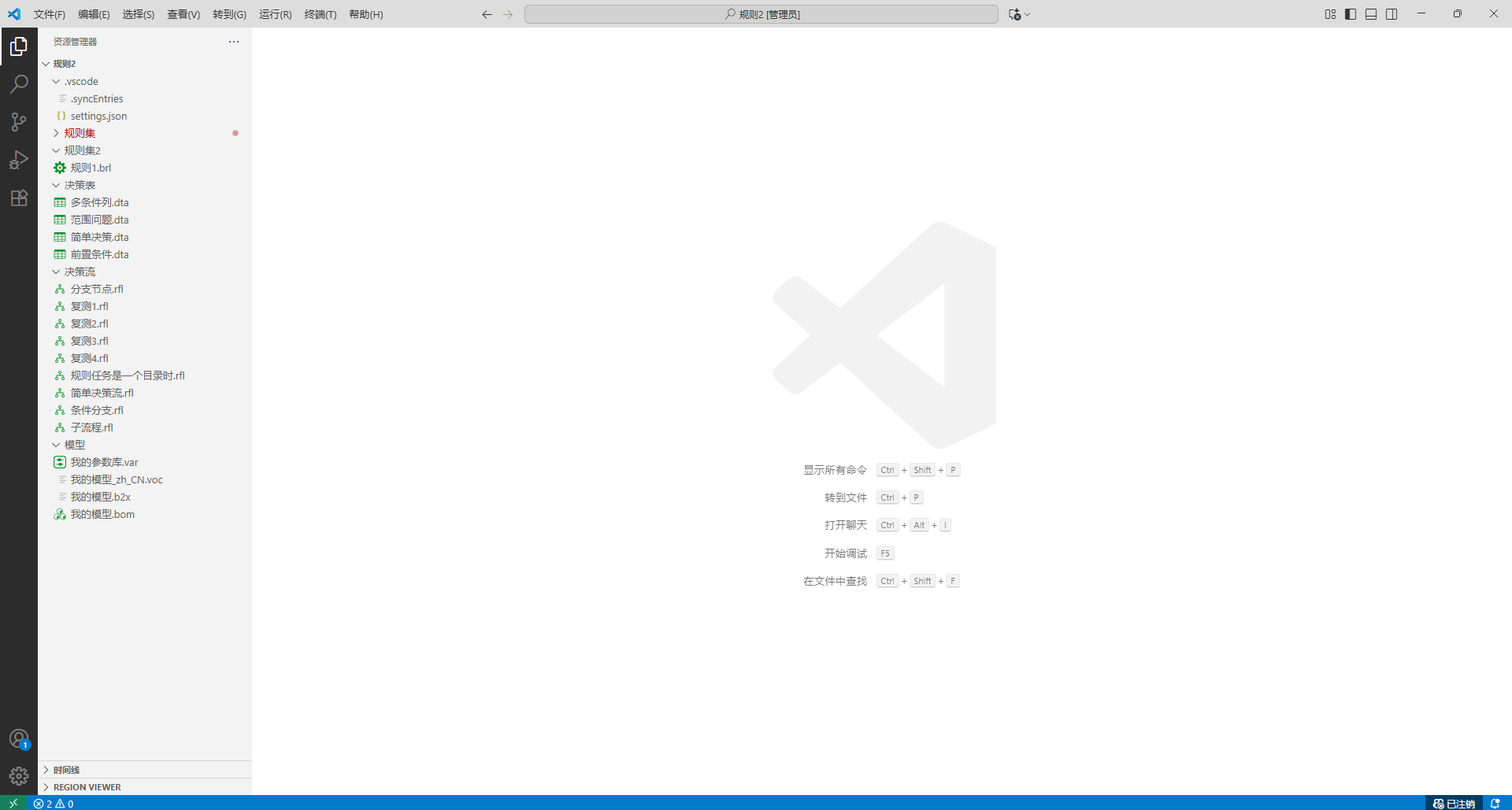Toggle the primary side bar visibility
Image resolution: width=1512 pixels, height=810 pixels.
click(x=1351, y=14)
